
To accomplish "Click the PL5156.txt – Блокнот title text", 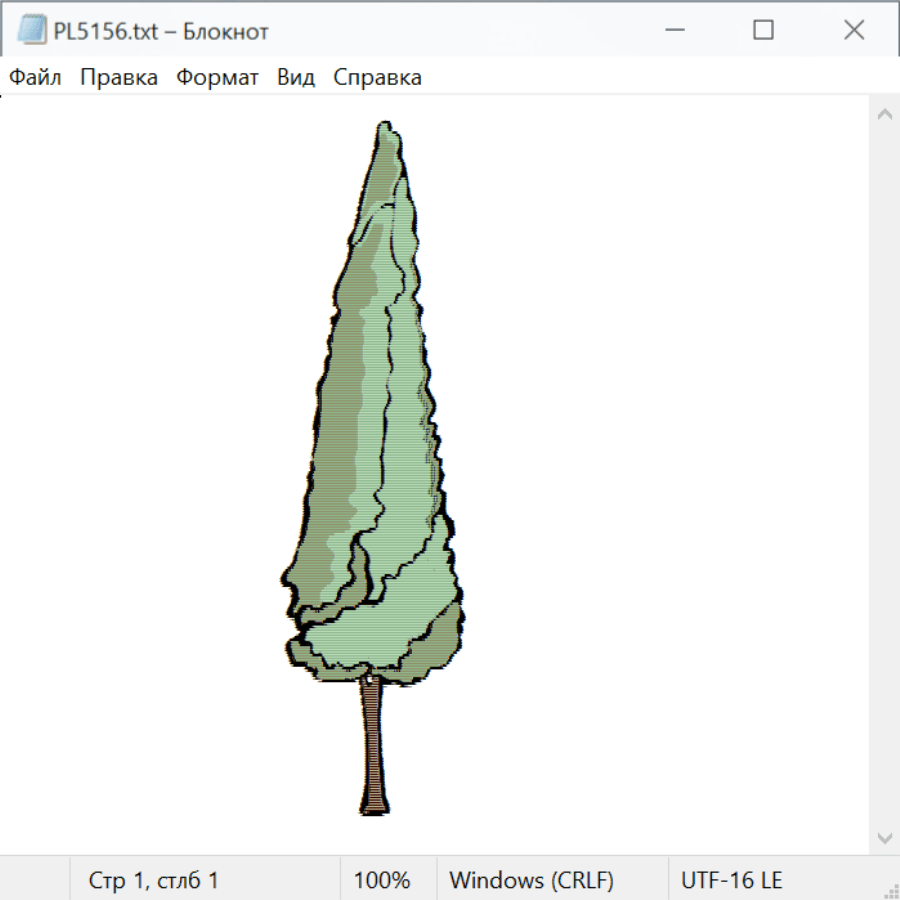I will click(x=161, y=32).
